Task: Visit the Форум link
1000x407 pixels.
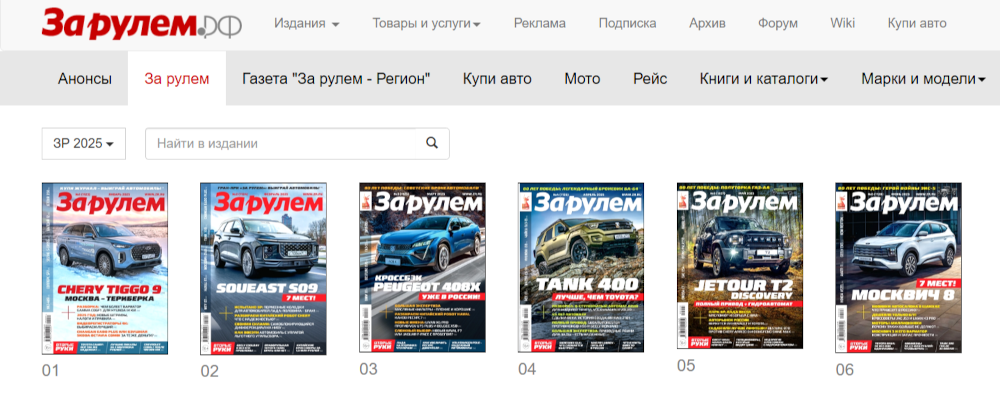Action: (778, 24)
